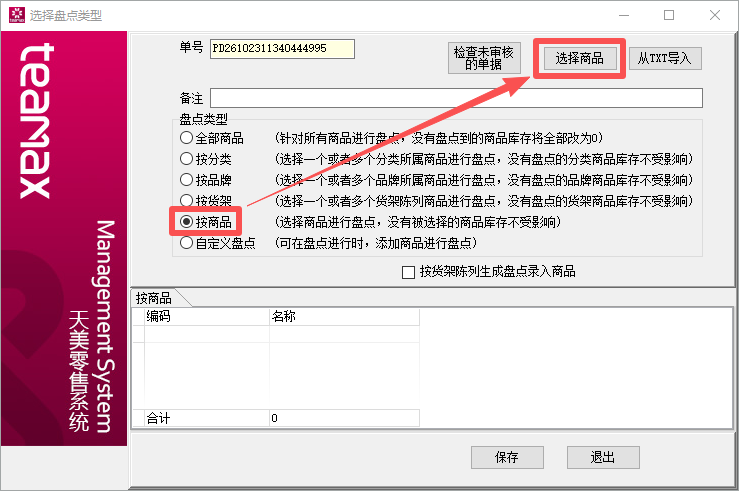
Task: Click the 检查未审核的单据 button
Action: click(484, 58)
